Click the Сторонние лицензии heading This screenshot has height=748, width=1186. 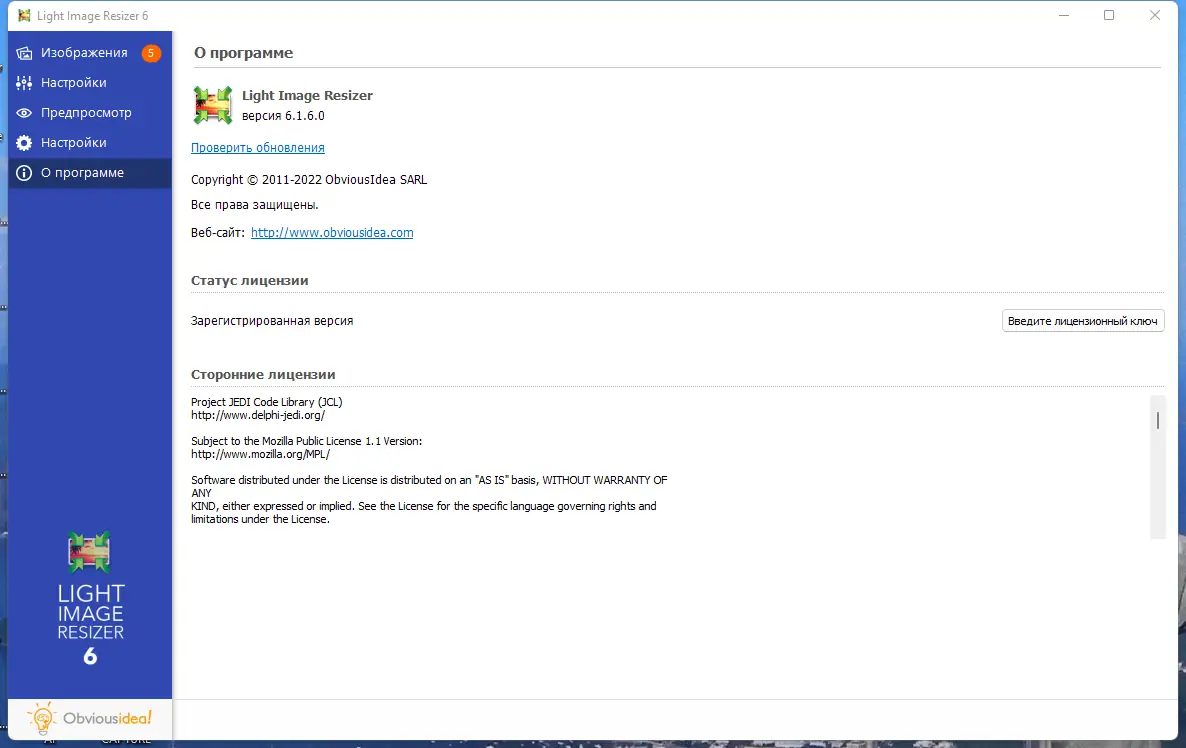(263, 374)
